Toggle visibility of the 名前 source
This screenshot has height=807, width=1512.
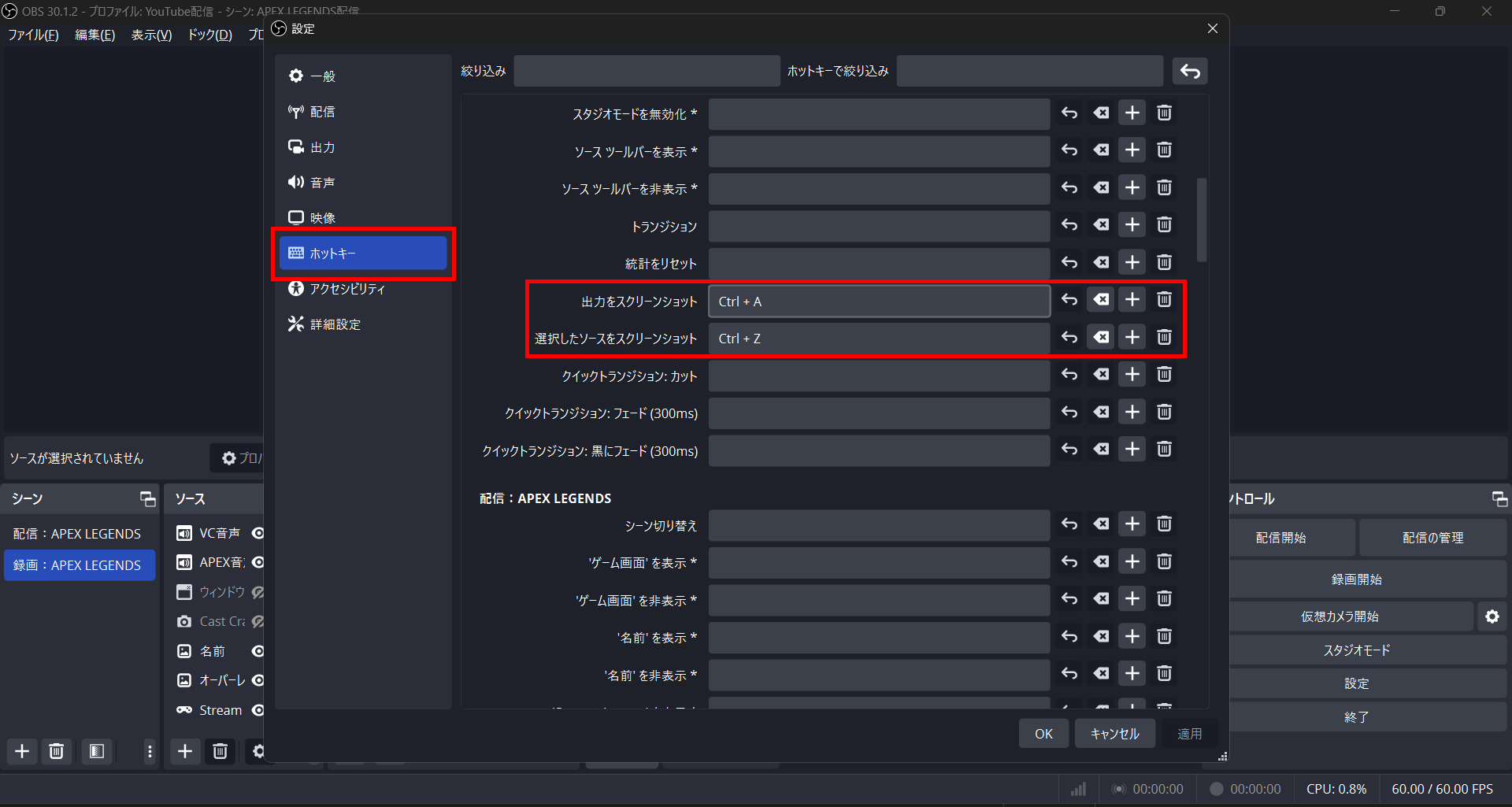(x=258, y=651)
